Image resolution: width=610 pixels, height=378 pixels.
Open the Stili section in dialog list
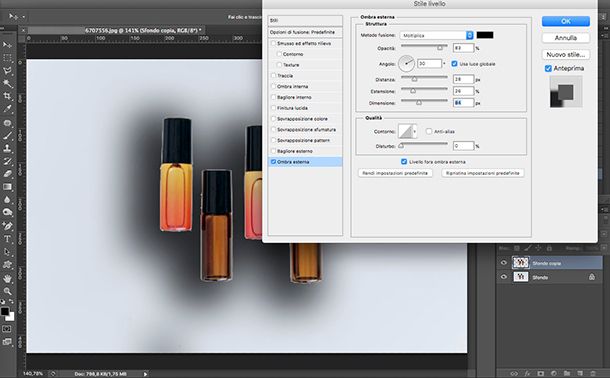point(305,21)
